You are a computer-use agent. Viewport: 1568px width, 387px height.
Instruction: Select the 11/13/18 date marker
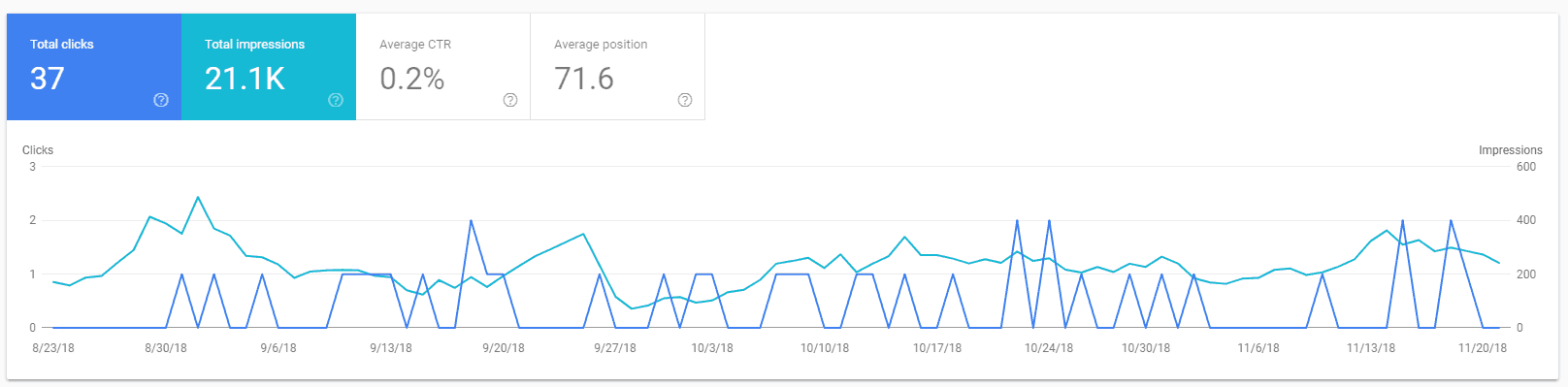(1371, 348)
